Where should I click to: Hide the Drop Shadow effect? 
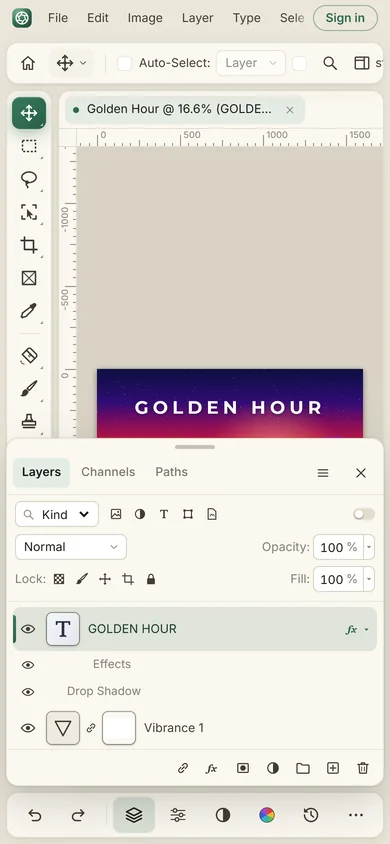28,692
